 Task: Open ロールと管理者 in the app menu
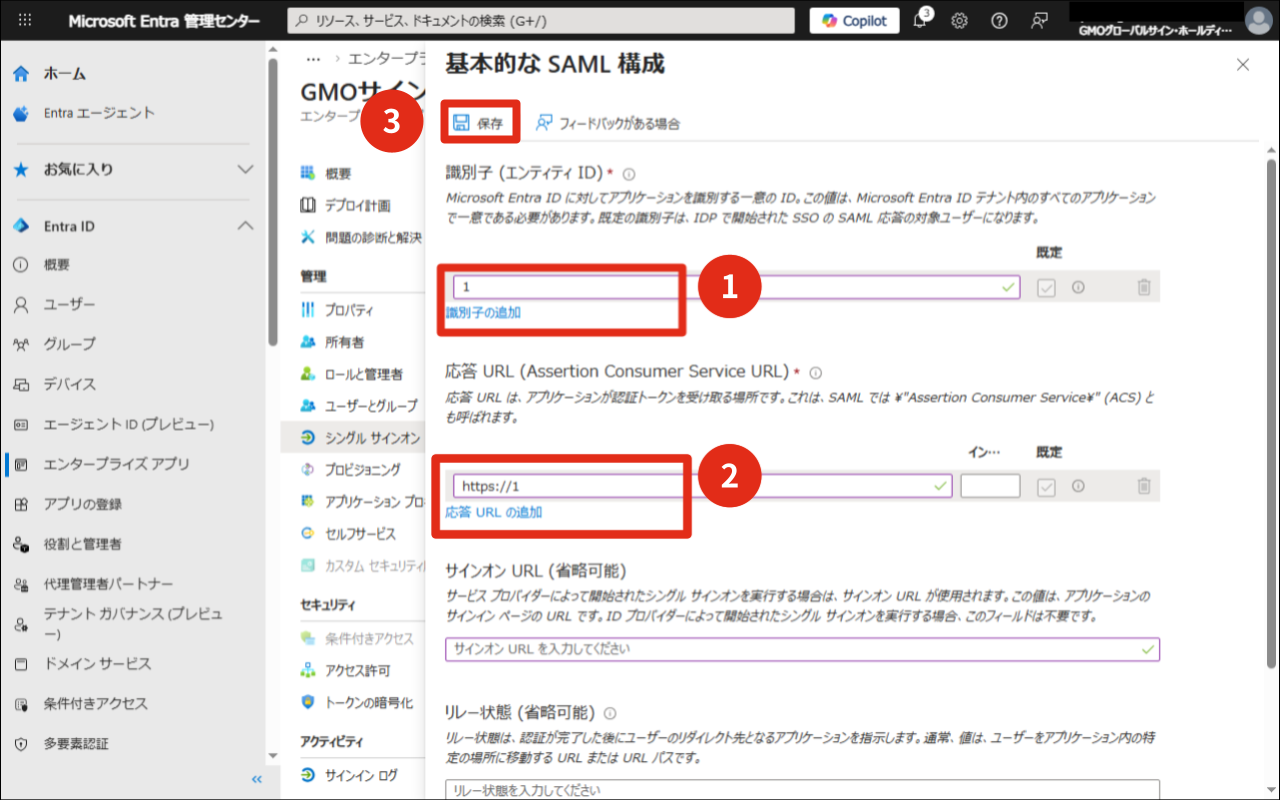click(362, 374)
